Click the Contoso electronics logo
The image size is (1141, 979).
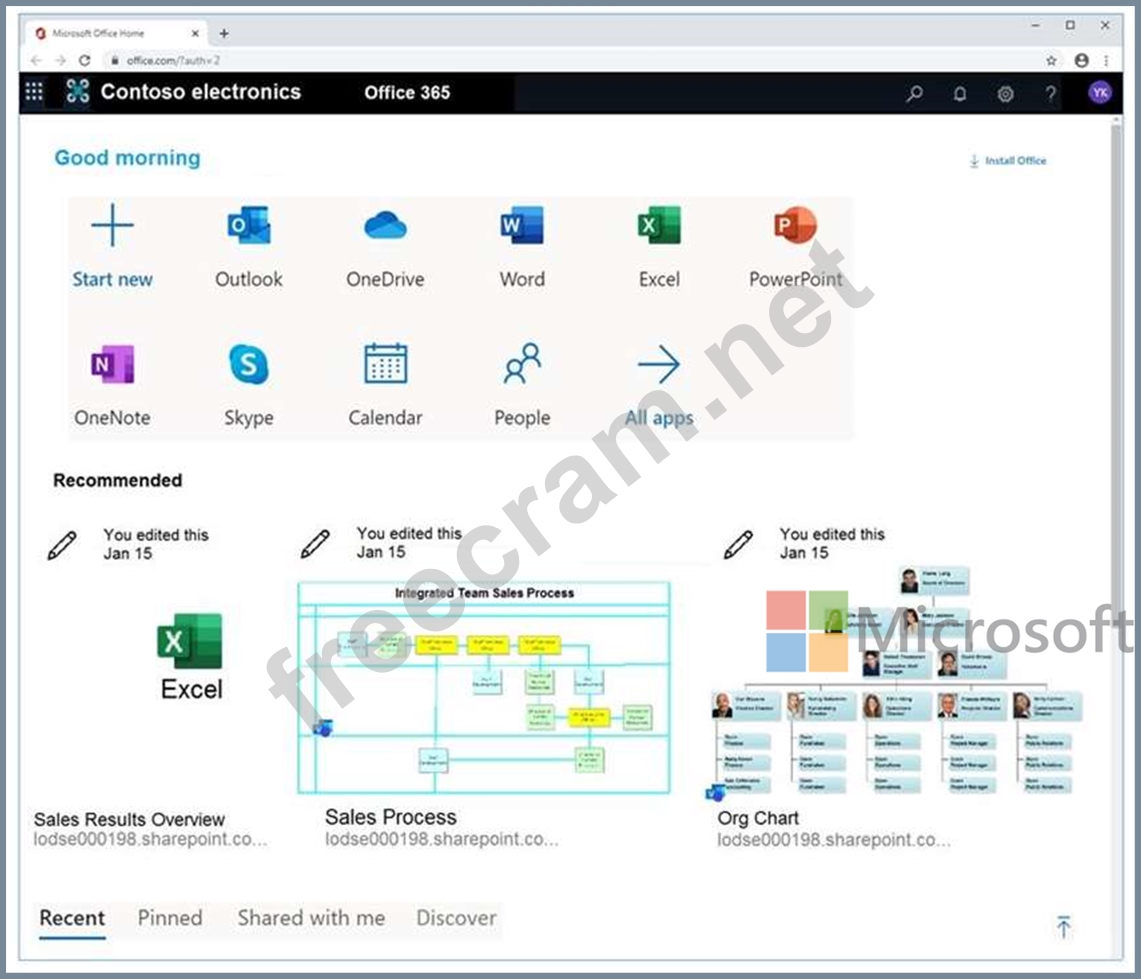pos(78,92)
